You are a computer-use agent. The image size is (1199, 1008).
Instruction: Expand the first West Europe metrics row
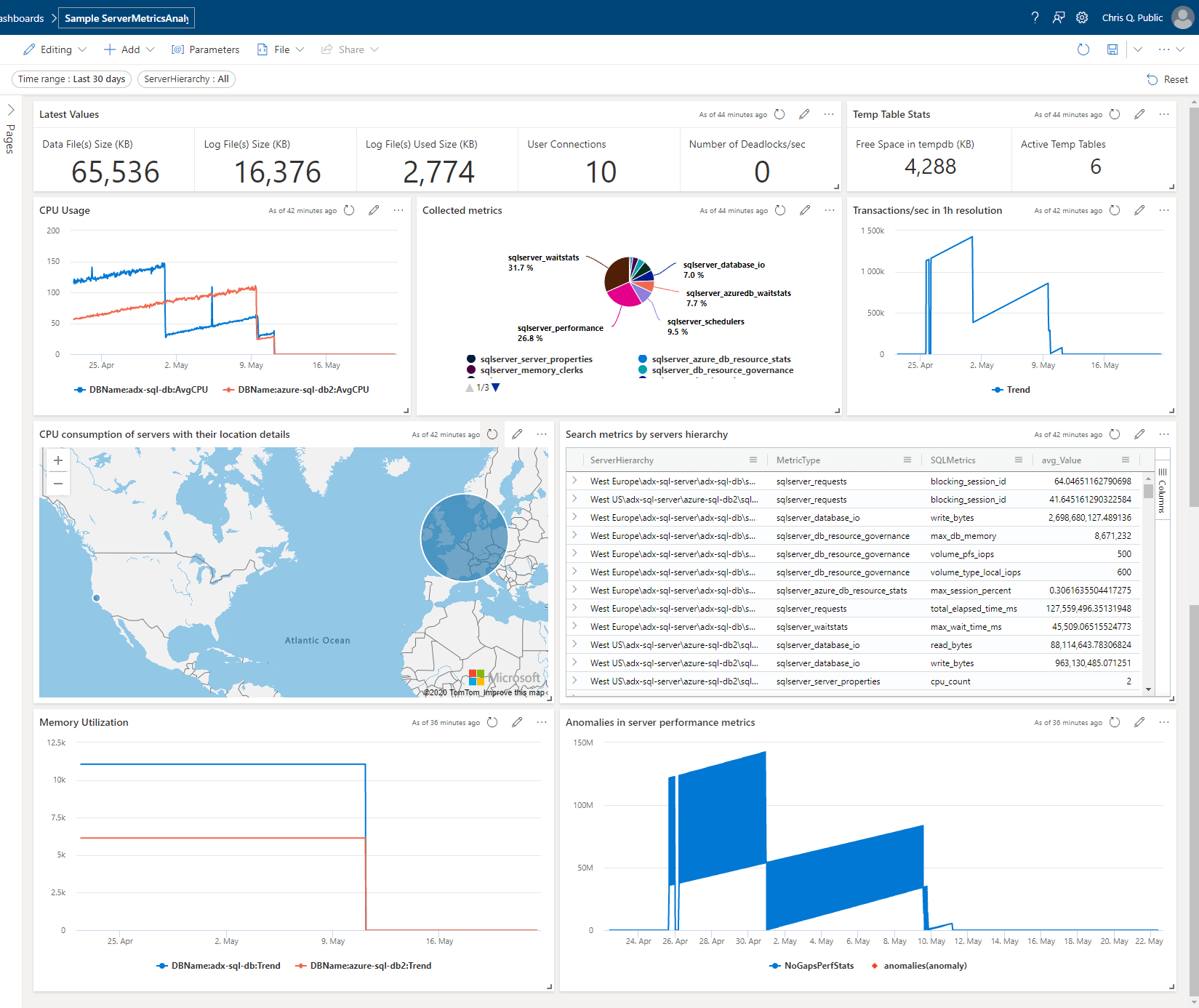574,481
